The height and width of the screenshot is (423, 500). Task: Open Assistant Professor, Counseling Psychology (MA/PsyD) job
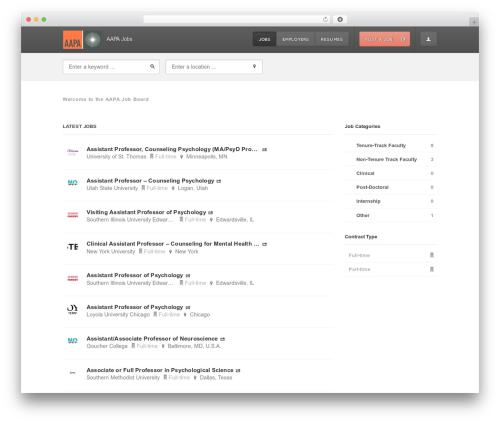tap(172, 149)
